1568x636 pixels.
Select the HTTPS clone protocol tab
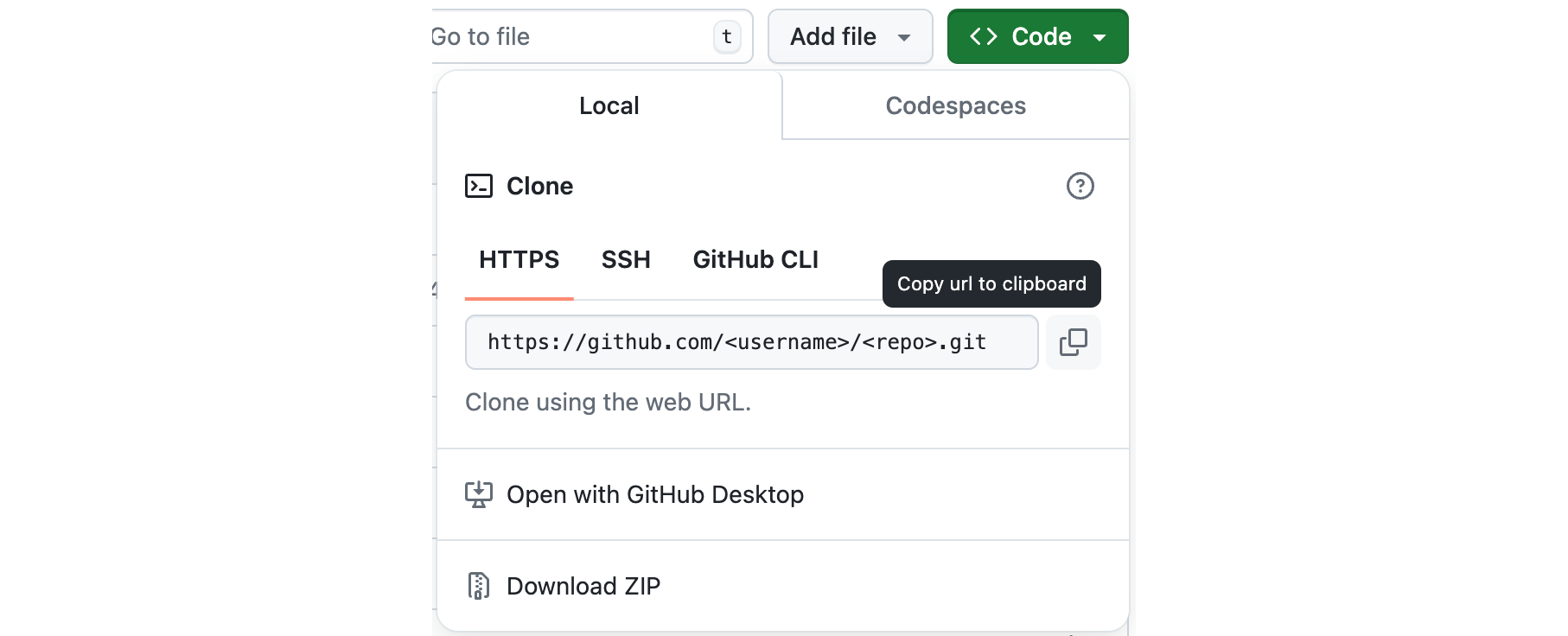click(519, 259)
